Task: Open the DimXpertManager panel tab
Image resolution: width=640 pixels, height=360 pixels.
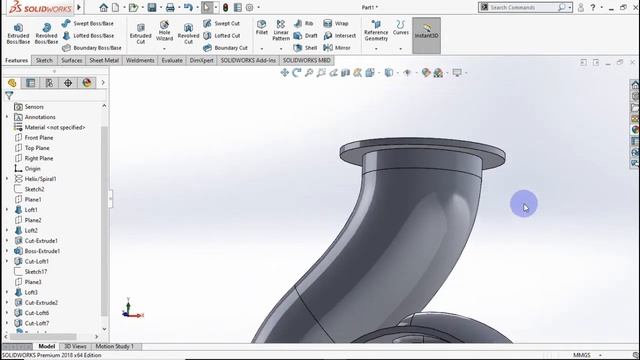Action: [68, 83]
